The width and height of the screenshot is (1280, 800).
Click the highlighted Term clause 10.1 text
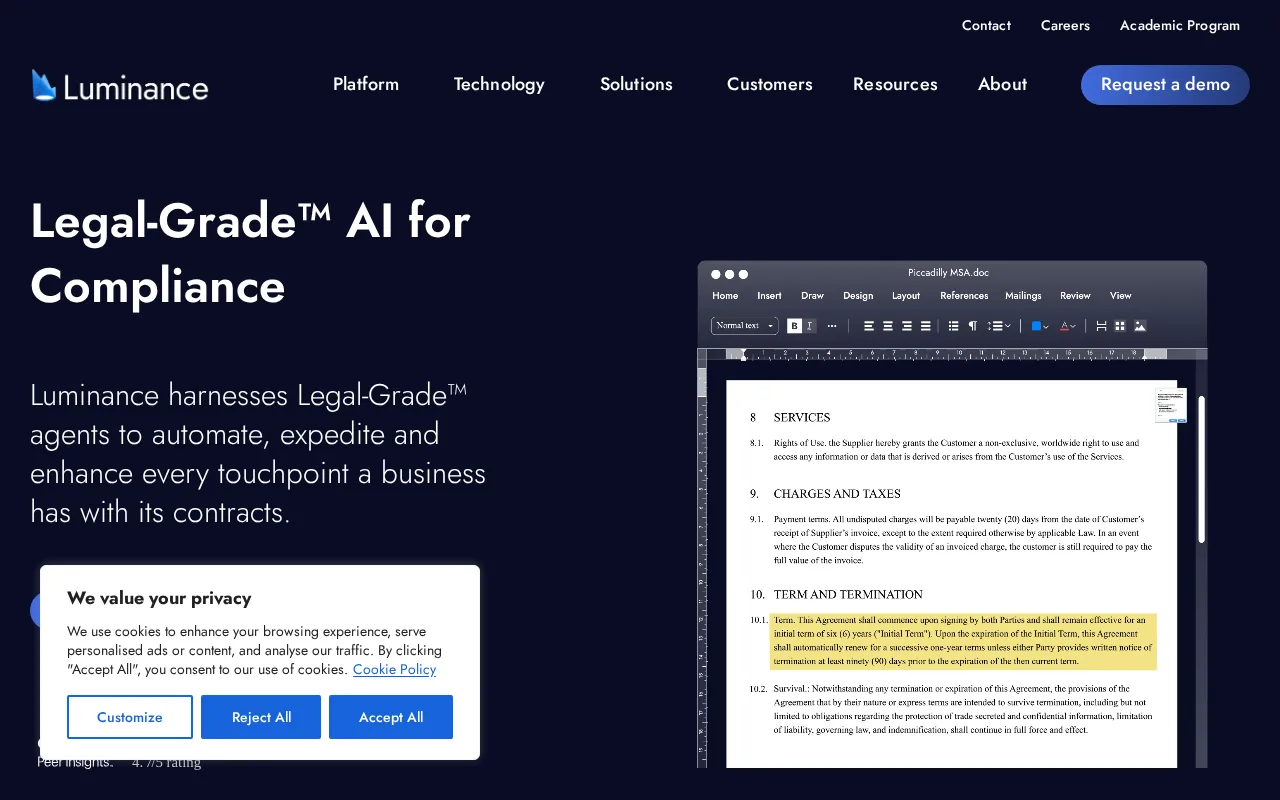coord(963,641)
